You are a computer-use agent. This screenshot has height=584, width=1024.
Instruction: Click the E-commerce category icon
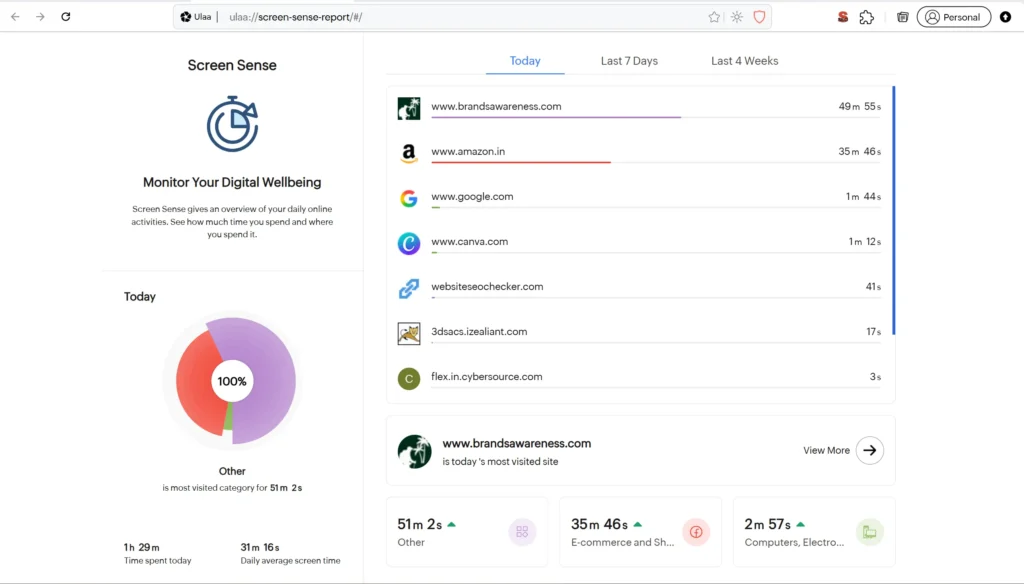(x=696, y=532)
